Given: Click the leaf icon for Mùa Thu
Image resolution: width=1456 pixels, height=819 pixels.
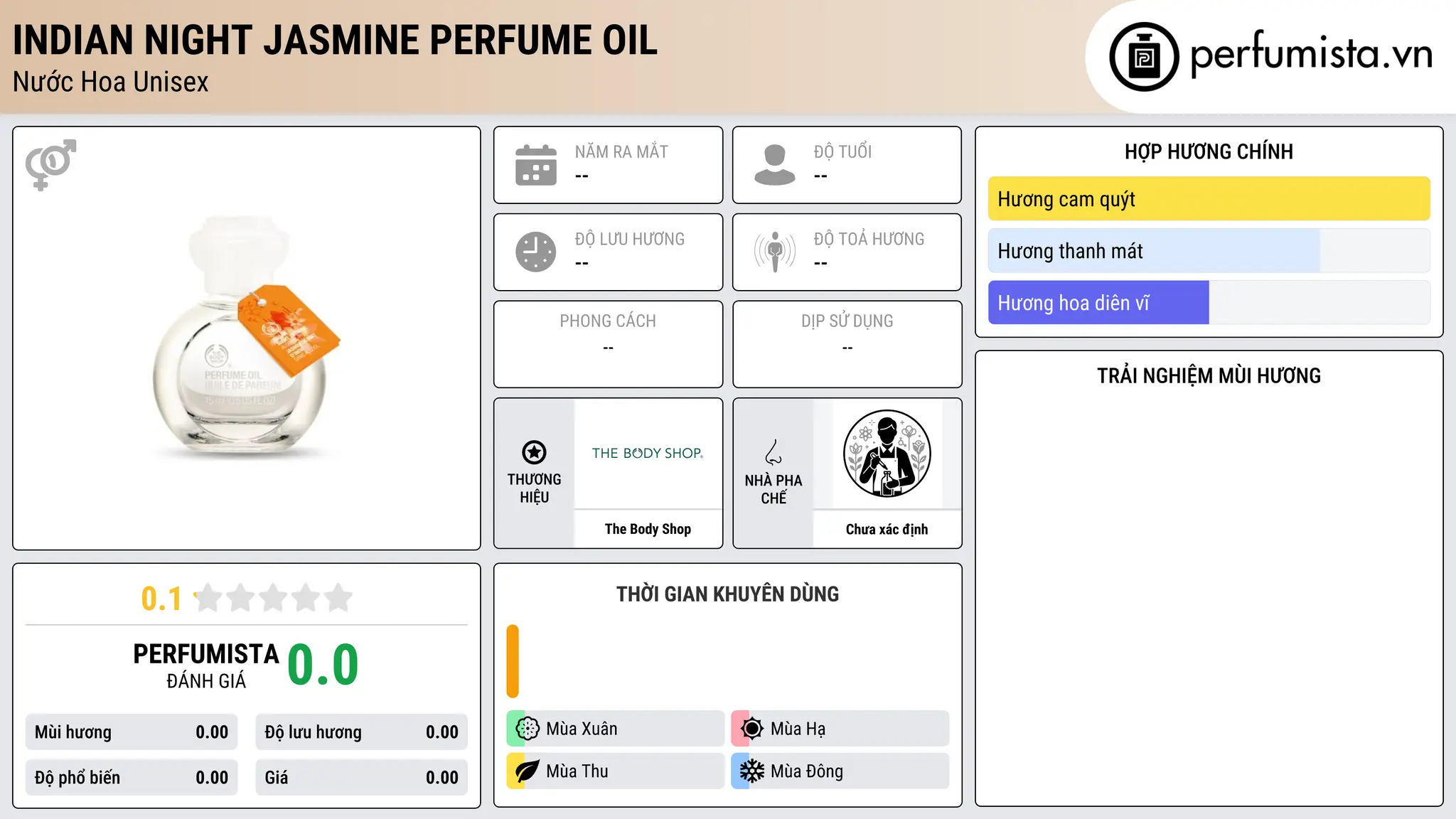Looking at the screenshot, I should coord(528,771).
